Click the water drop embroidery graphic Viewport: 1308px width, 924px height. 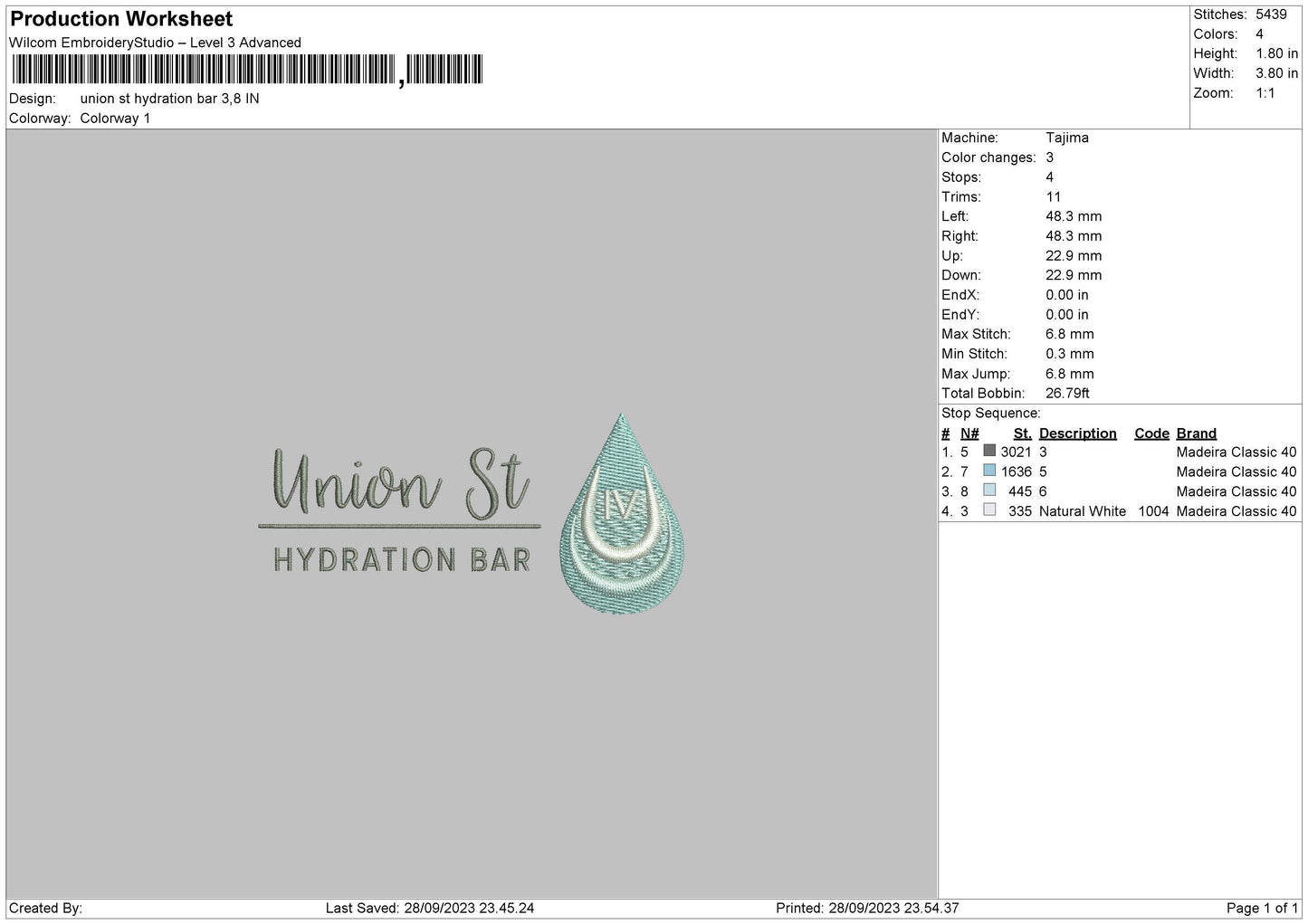(622, 514)
